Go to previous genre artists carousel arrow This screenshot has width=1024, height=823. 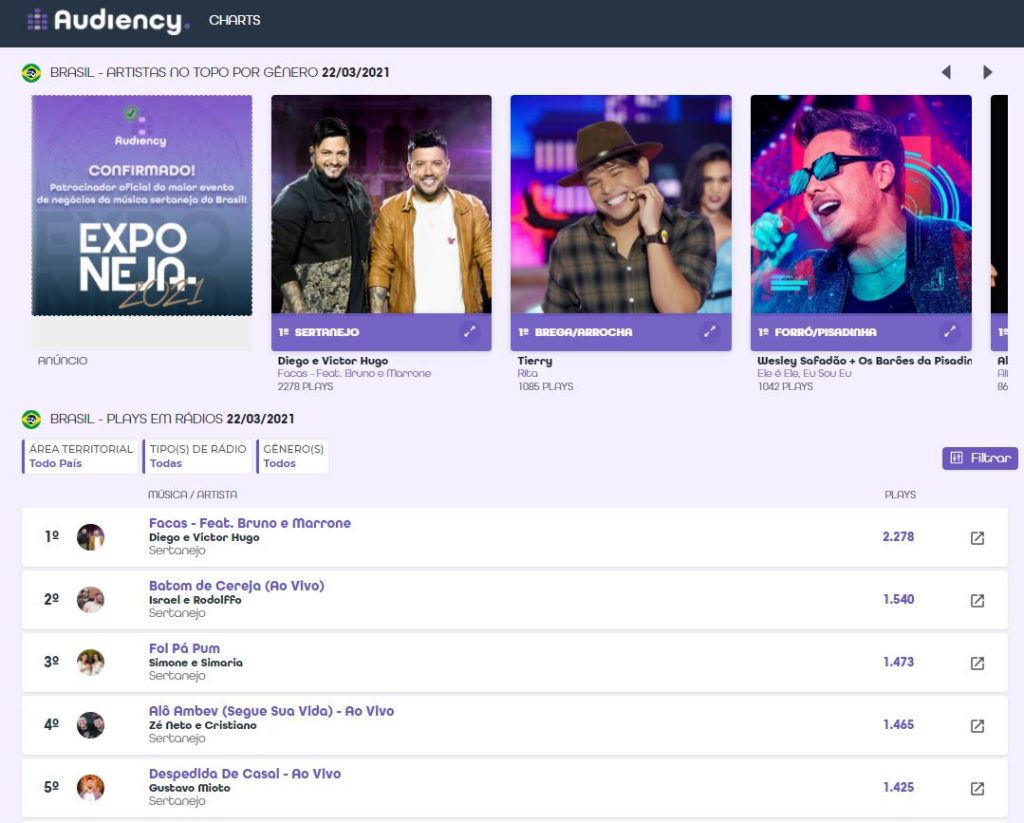pyautogui.click(x=946, y=72)
